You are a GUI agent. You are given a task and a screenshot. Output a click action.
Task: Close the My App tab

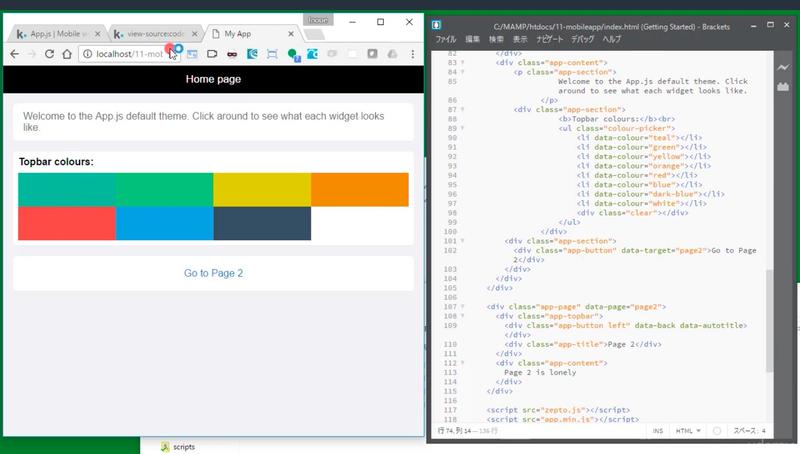(291, 34)
